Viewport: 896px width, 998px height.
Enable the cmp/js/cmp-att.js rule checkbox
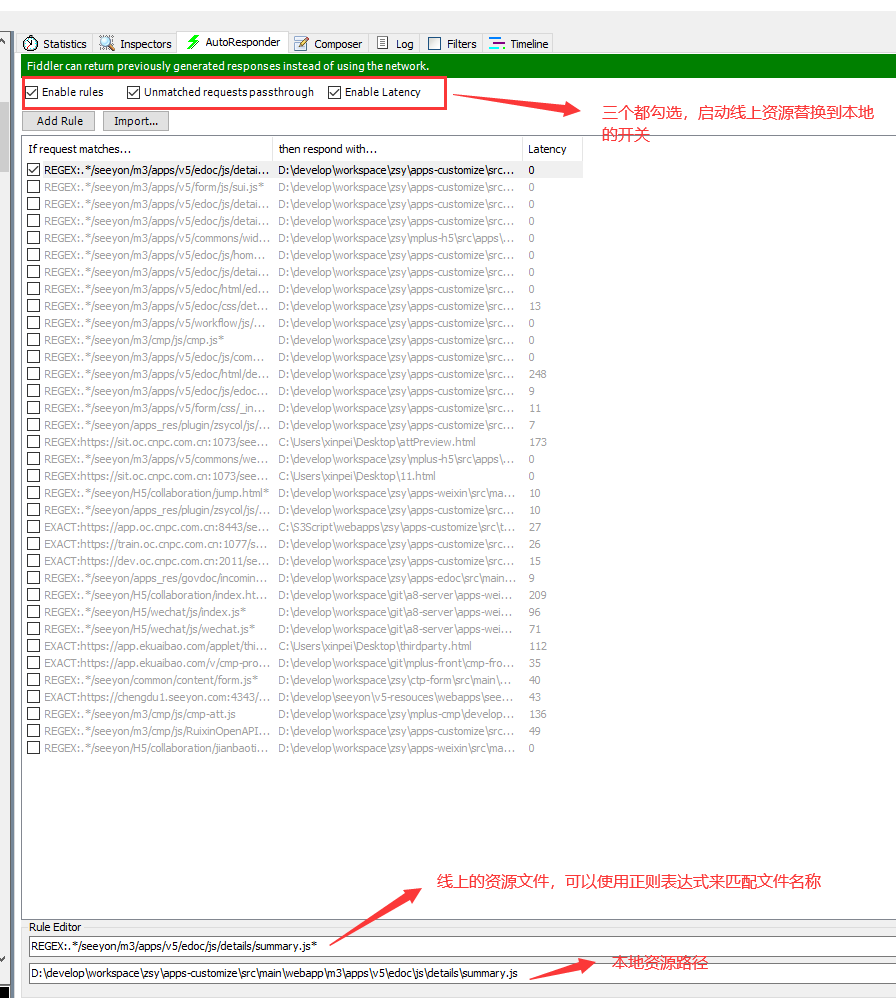pyautogui.click(x=34, y=714)
